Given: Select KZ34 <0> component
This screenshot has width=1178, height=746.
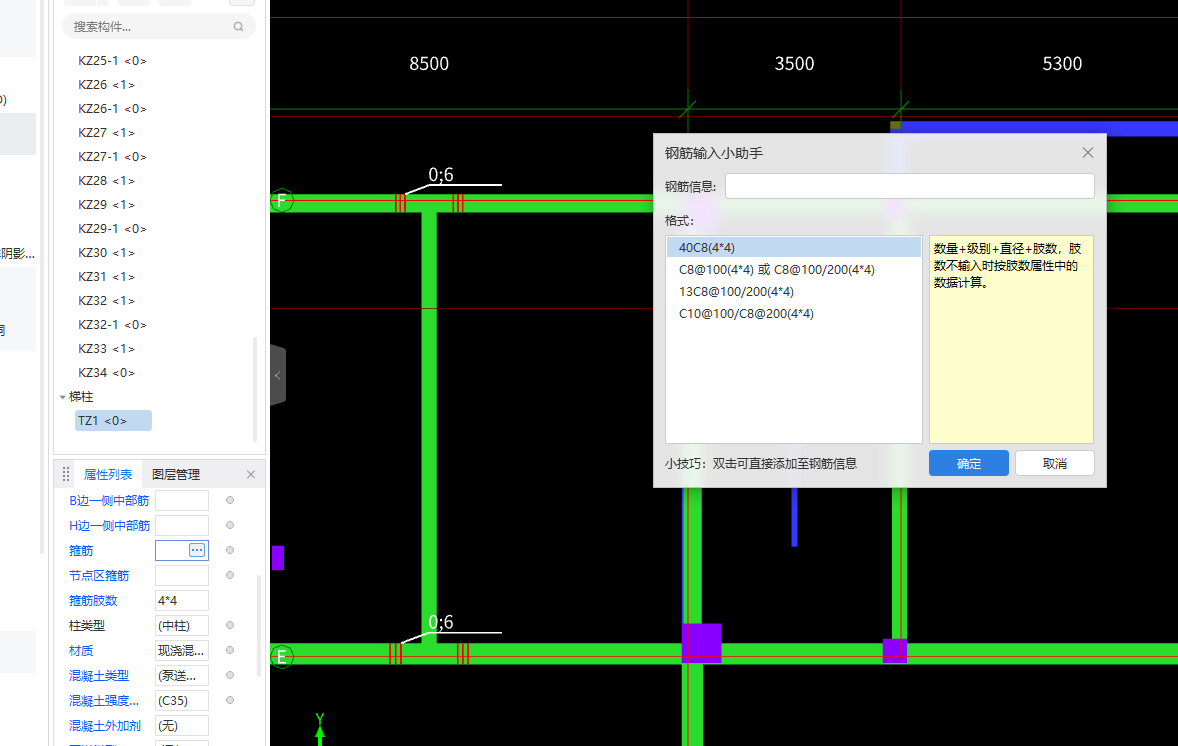Looking at the screenshot, I should pos(106,373).
